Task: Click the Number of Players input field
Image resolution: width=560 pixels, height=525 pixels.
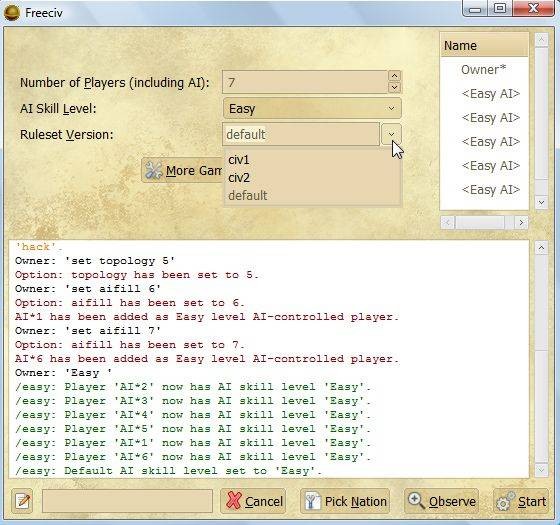Action: 305,82
